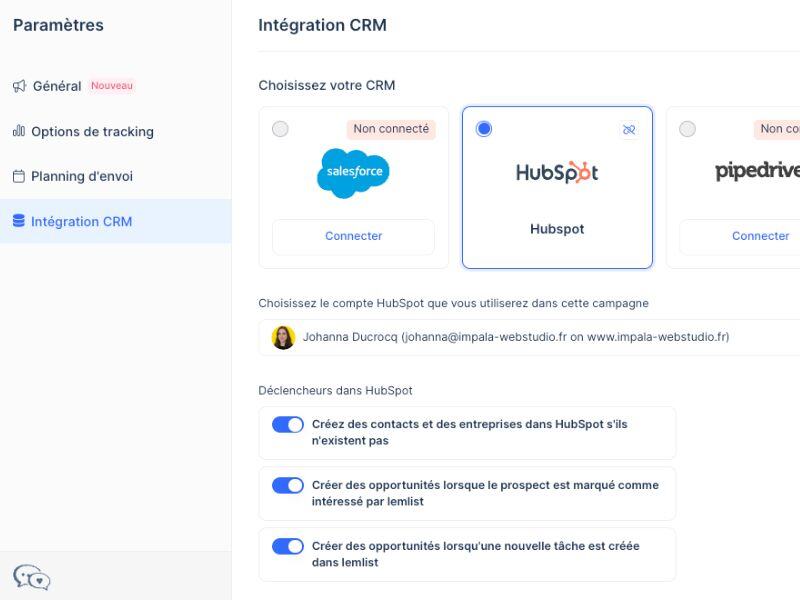Click the megaphone icon beside Général
This screenshot has height=600, width=800.
(x=19, y=86)
